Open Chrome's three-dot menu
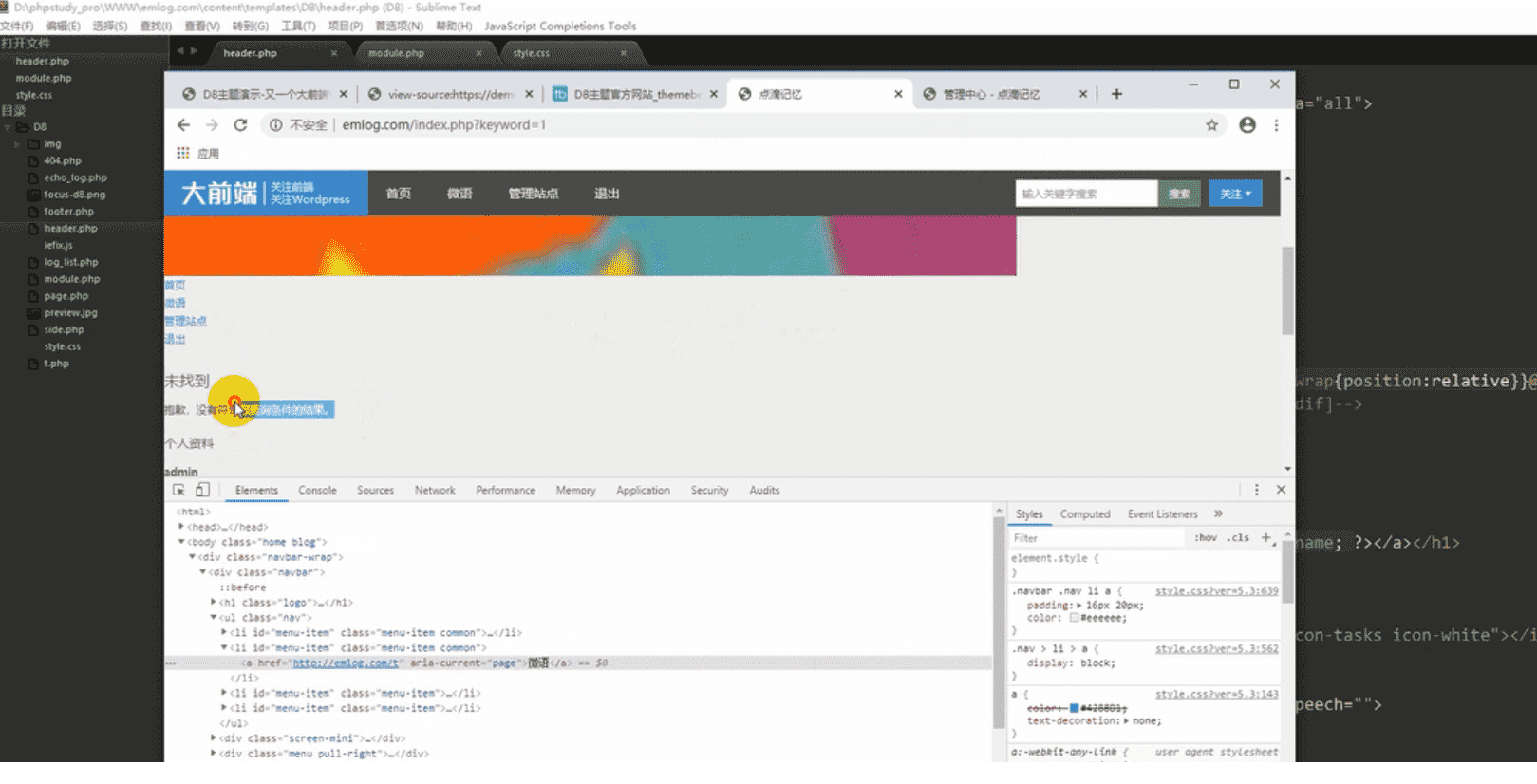1537x784 pixels. (x=1276, y=125)
